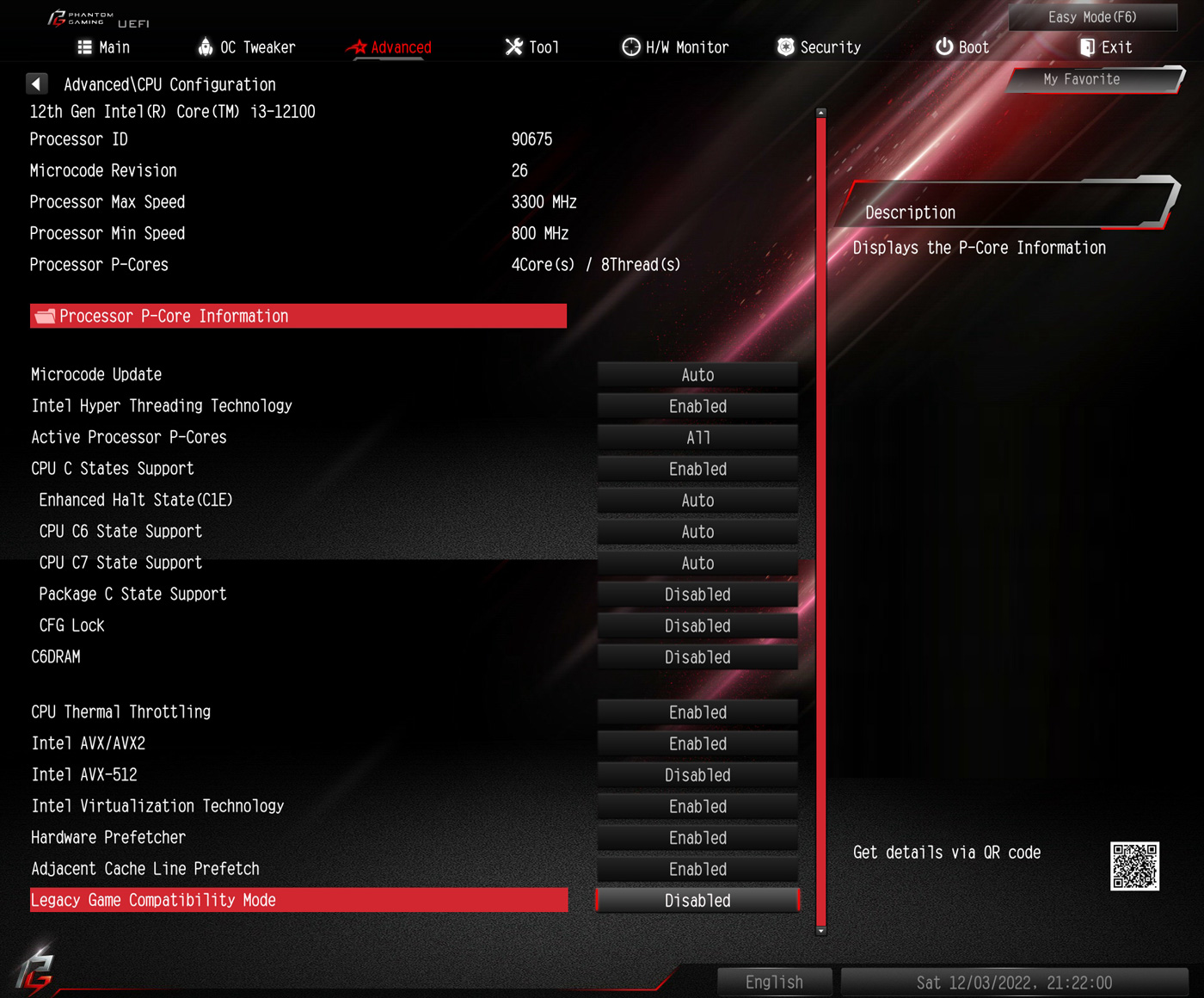This screenshot has height=998, width=1204.
Task: Click the scrollbar up arrow
Action: 821,113
